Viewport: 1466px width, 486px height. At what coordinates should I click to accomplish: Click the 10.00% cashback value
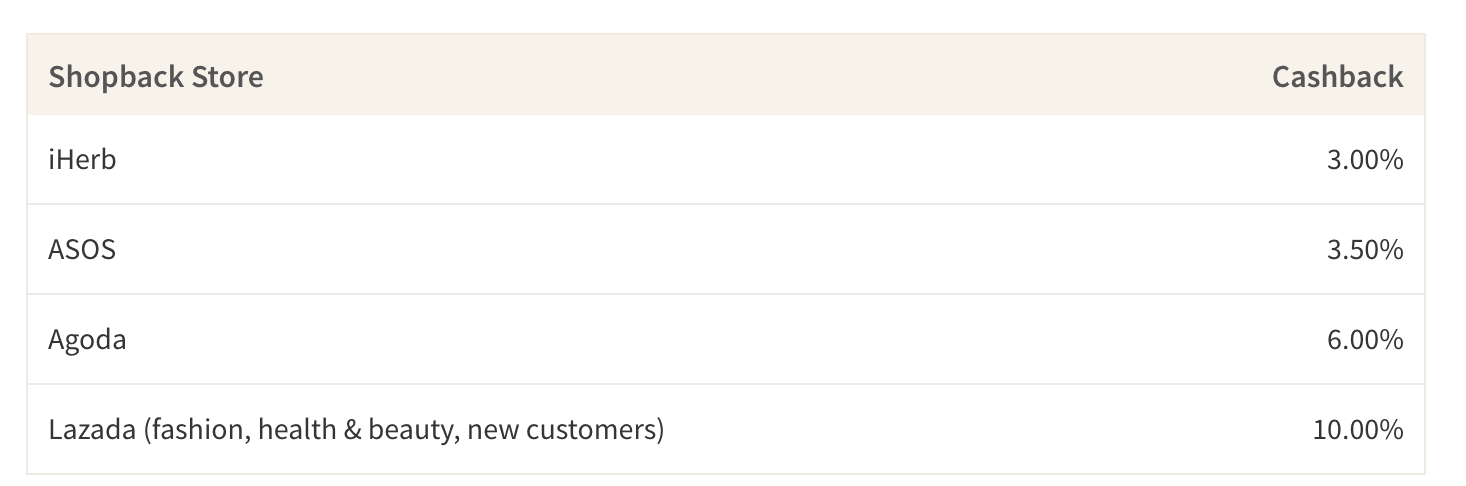click(x=1358, y=430)
